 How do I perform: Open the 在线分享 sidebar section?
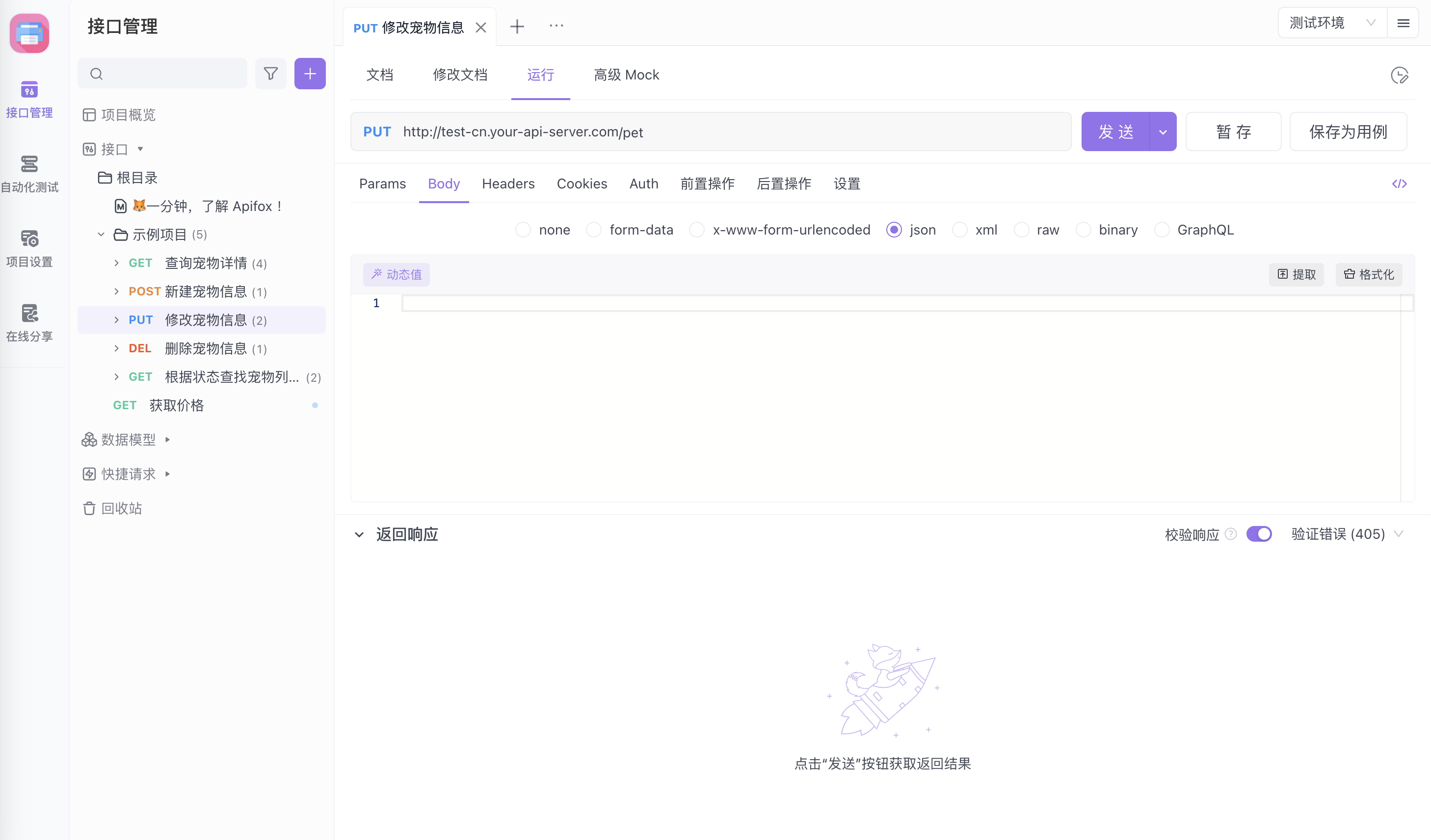pos(29,323)
